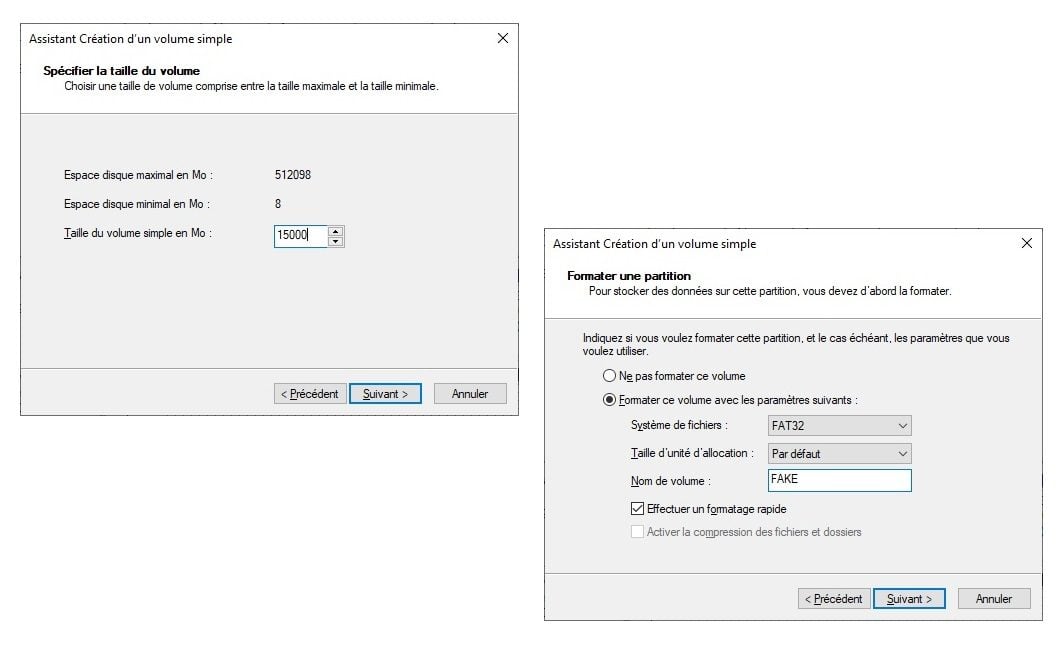Viewport: 1059px width, 645px height.
Task: Go back with Précédent in format partition dialog
Action: pyautogui.click(x=834, y=599)
